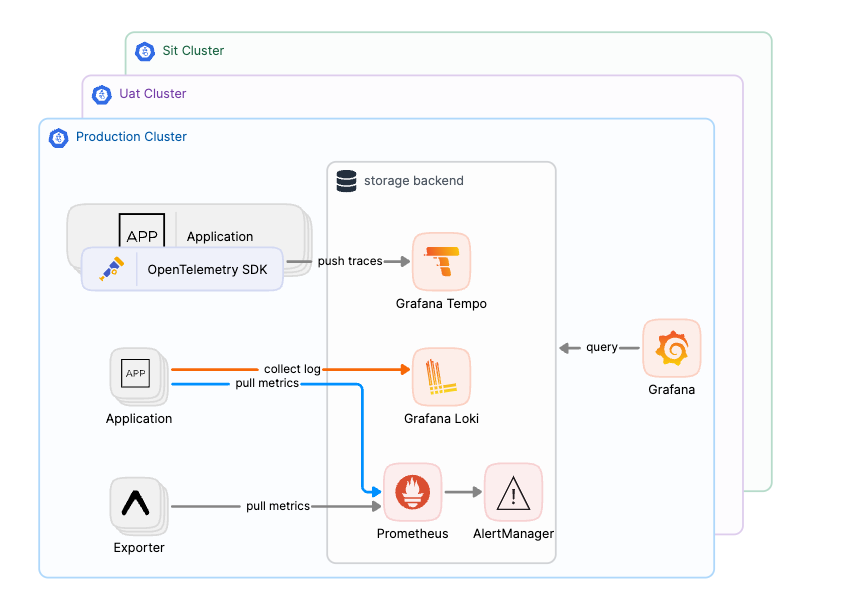
Task: Click the Grafana swirl icon
Action: click(x=671, y=348)
